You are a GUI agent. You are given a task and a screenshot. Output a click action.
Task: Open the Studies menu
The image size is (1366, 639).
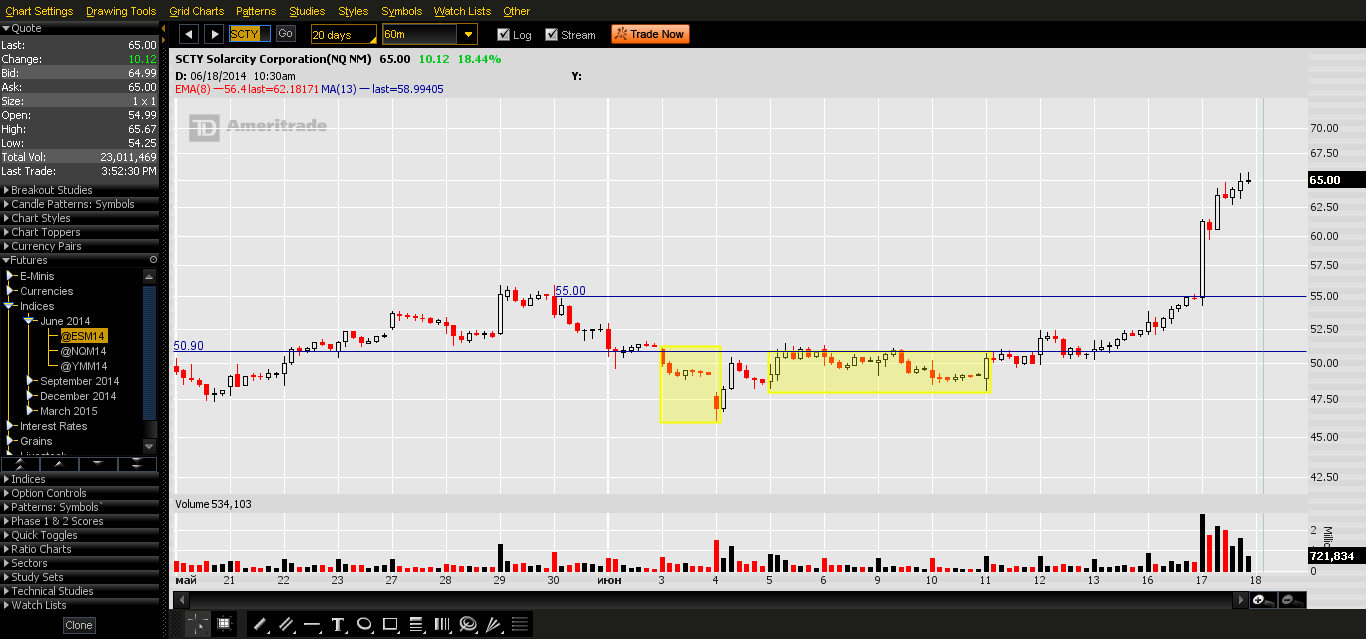(307, 11)
